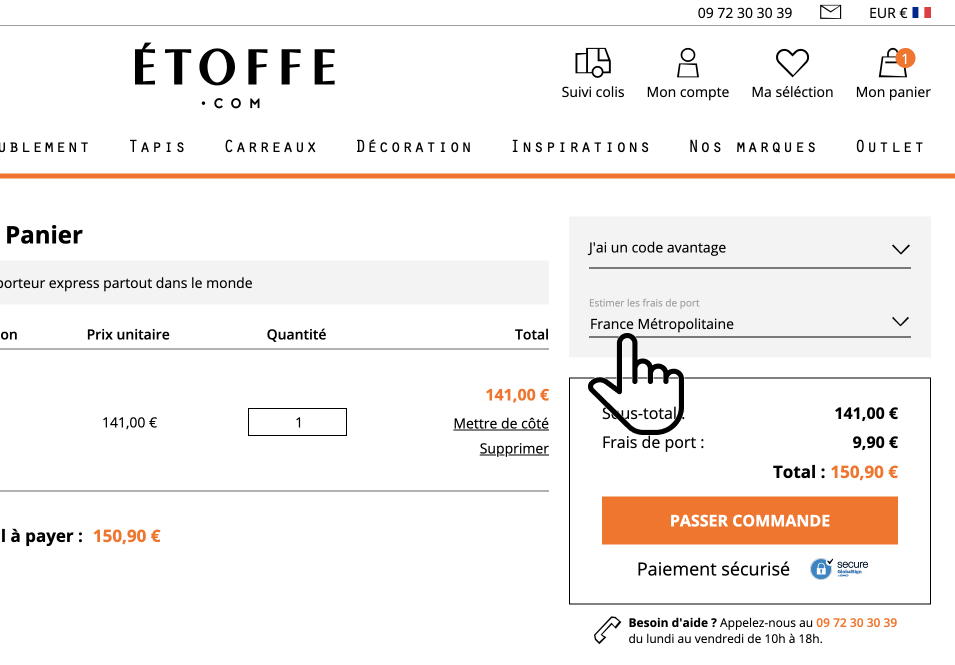The image size is (955, 665).
Task: Open the France Métropolitaine shipping dropdown
Action: pos(749,323)
